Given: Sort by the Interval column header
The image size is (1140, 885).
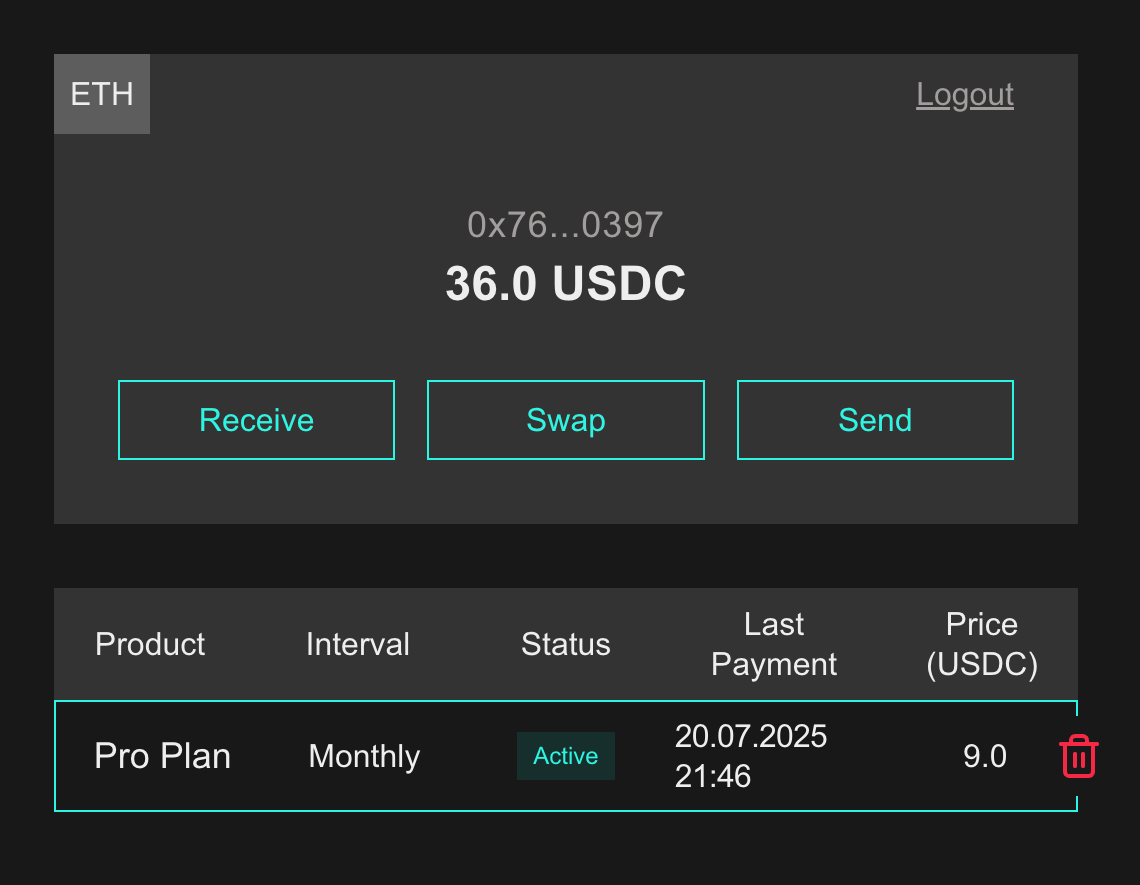Looking at the screenshot, I should pyautogui.click(x=358, y=644).
